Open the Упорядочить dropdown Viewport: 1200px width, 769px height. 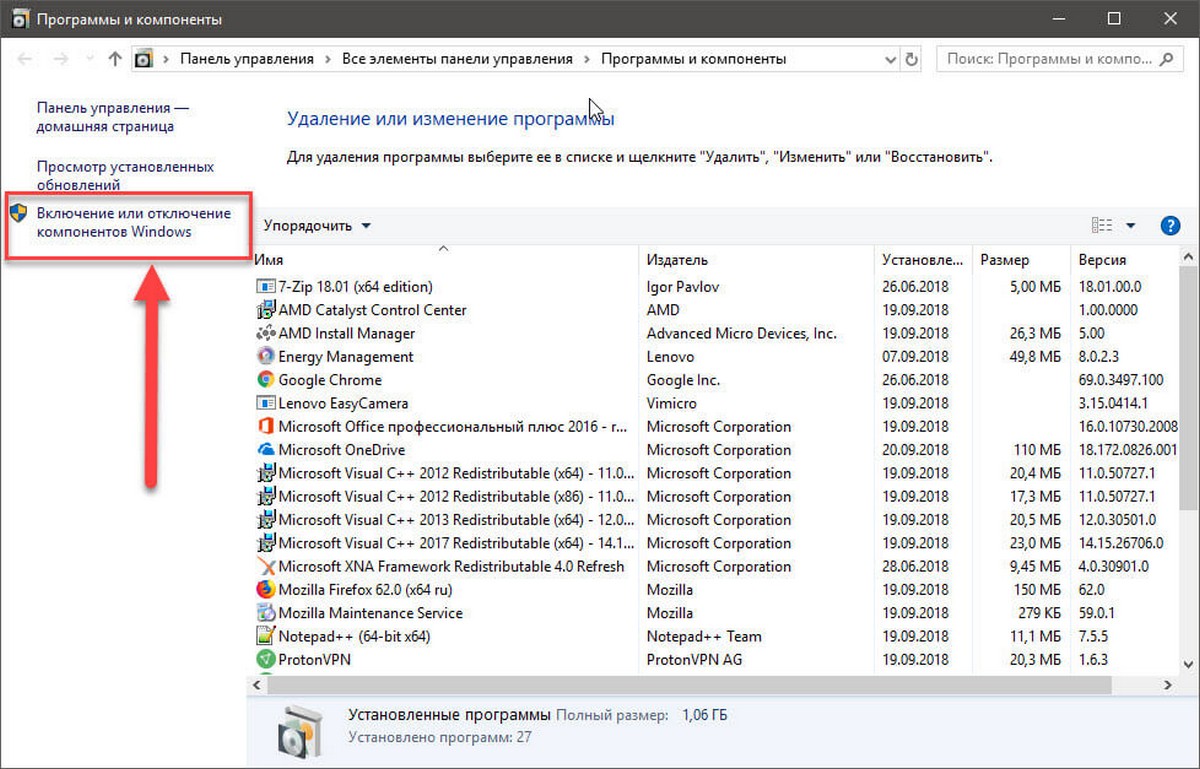(317, 225)
